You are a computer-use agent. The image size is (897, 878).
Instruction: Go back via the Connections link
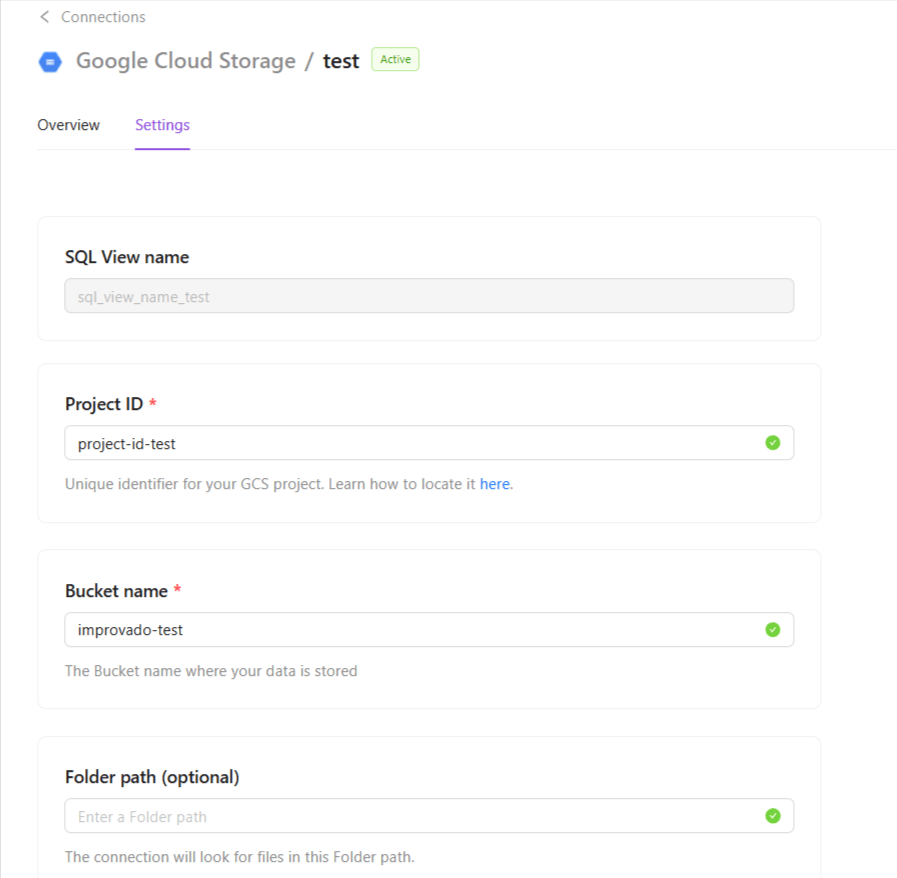tap(103, 17)
